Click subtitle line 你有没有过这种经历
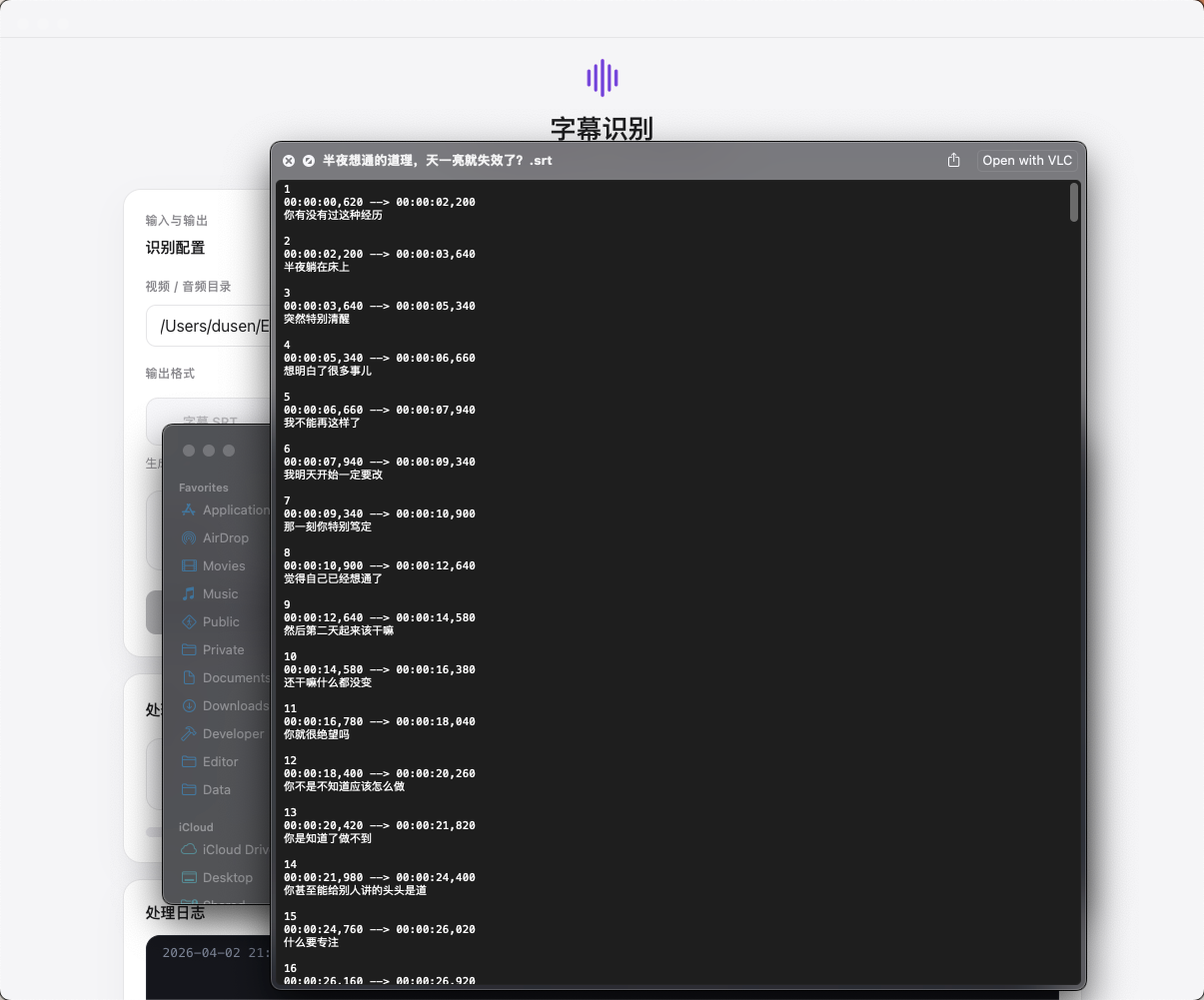1204x1000 pixels. coord(333,215)
